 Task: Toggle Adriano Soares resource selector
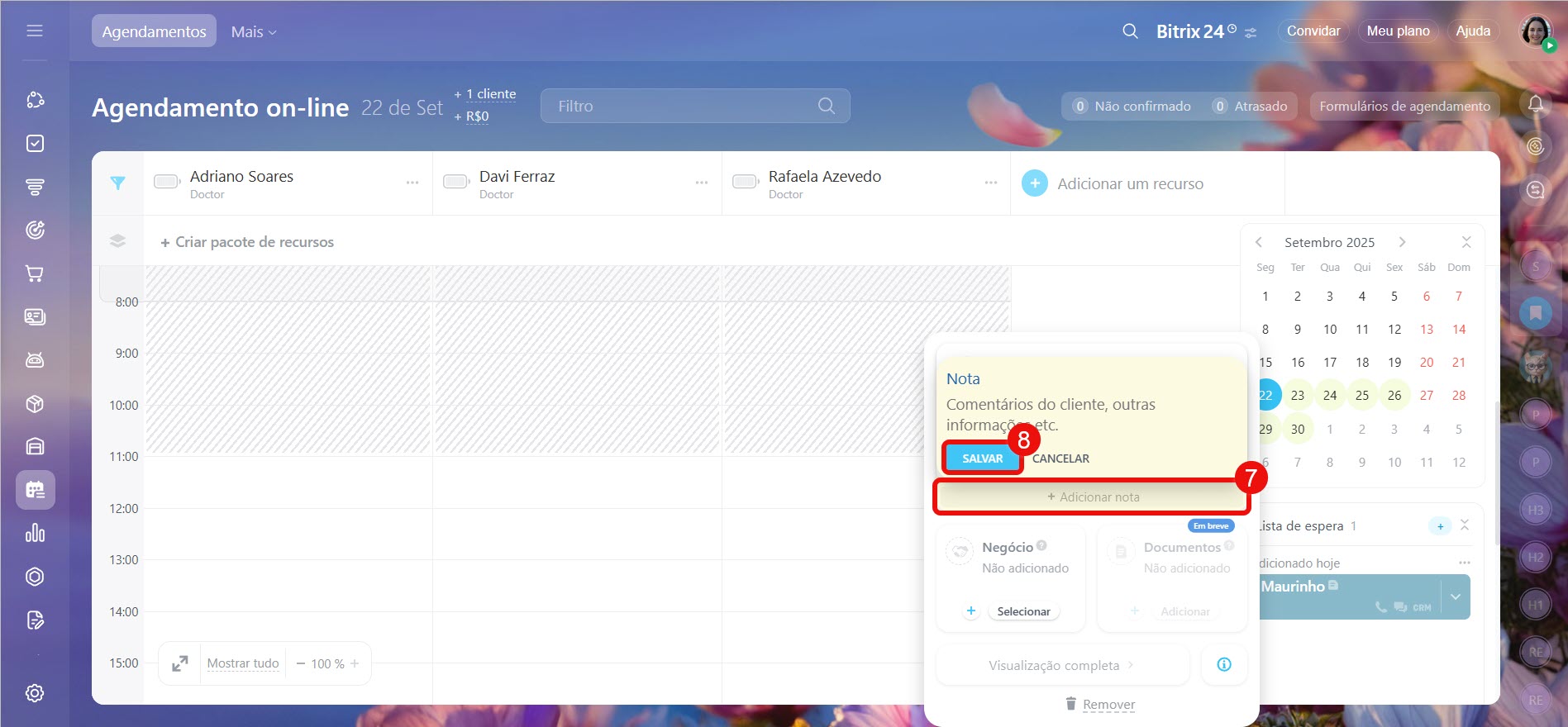(167, 182)
